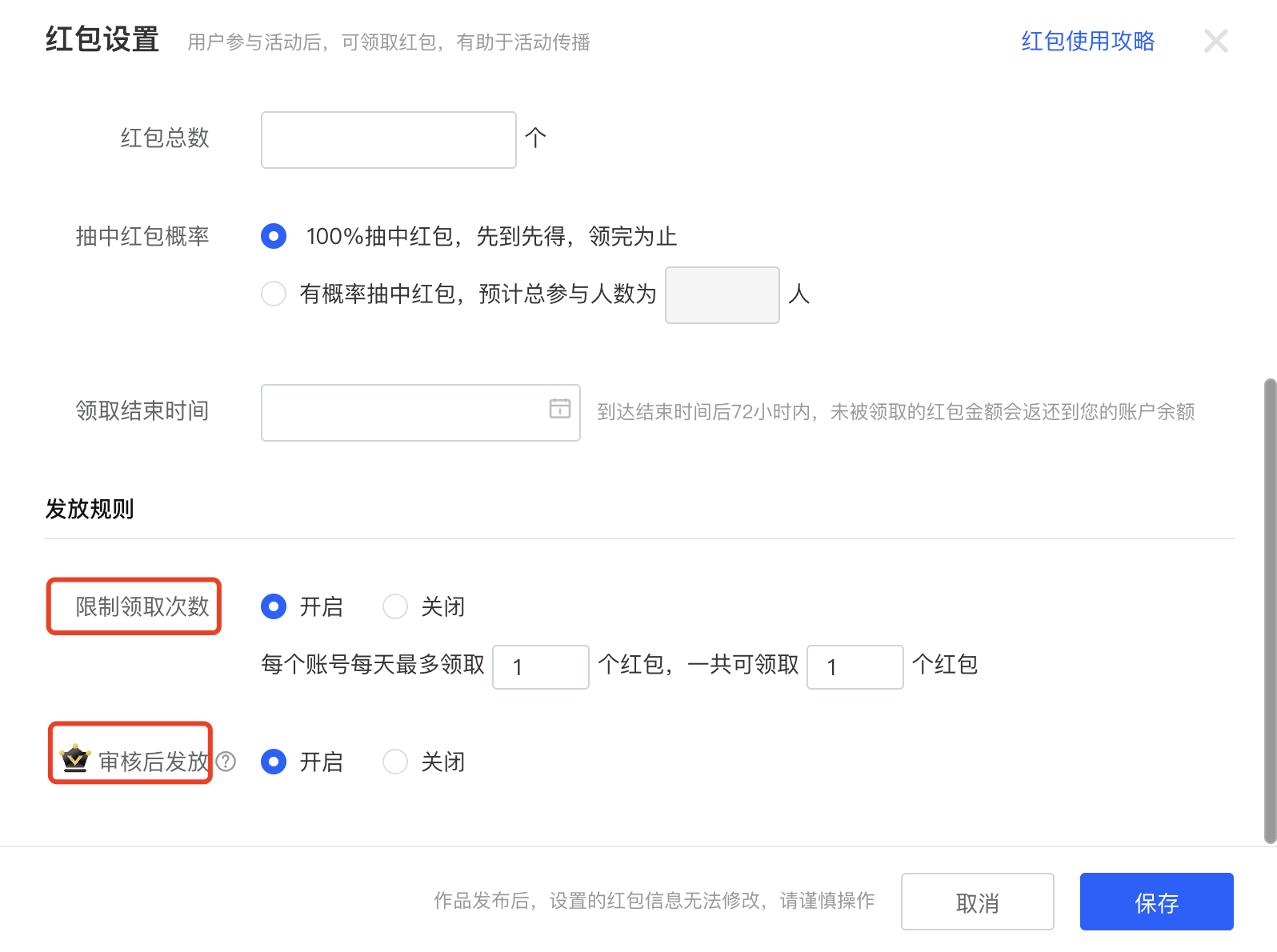This screenshot has width=1277, height=952.
Task: Click the daily max 领取 count input
Action: coord(541,667)
